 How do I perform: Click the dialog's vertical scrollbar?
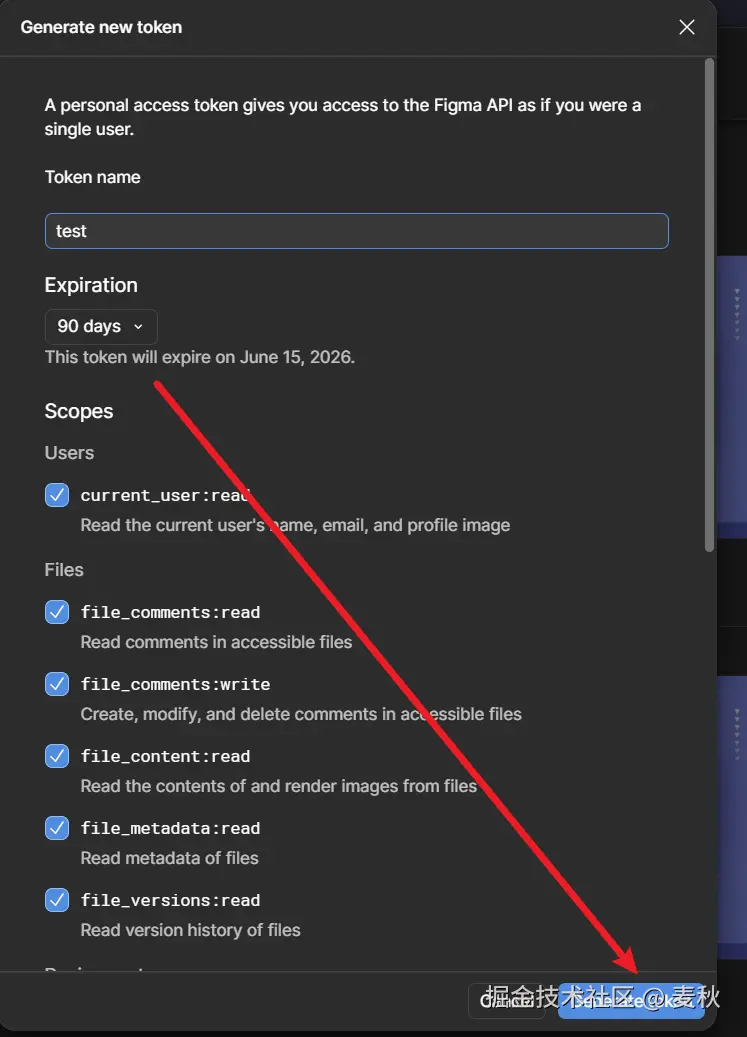pyautogui.click(x=710, y=300)
